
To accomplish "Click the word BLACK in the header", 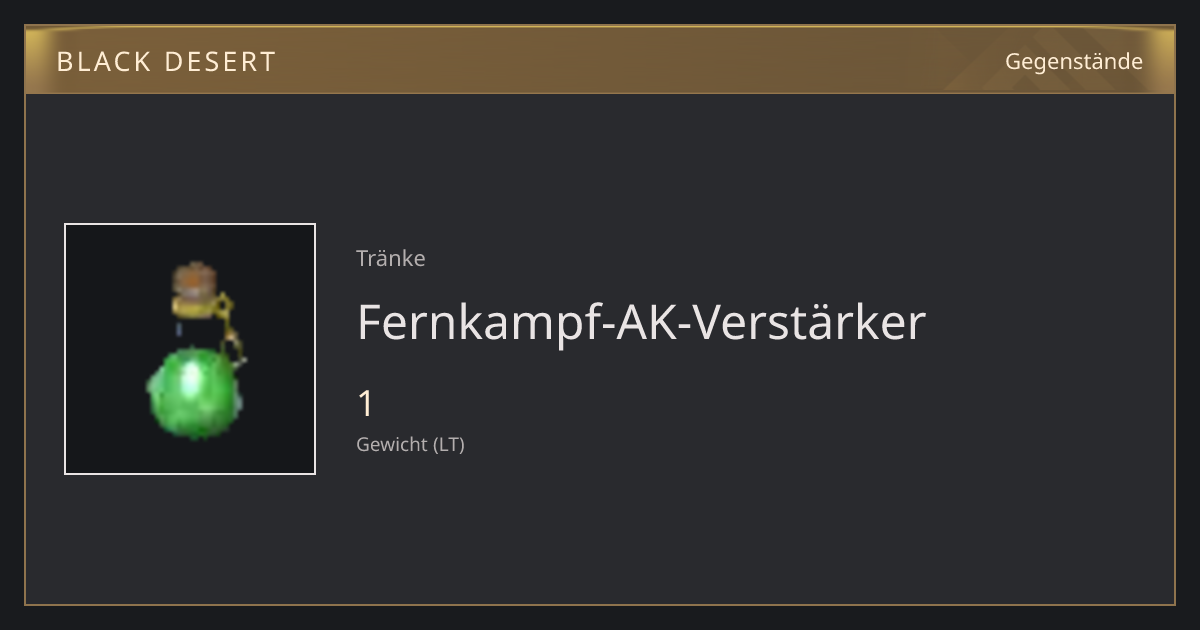I will 95,62.
